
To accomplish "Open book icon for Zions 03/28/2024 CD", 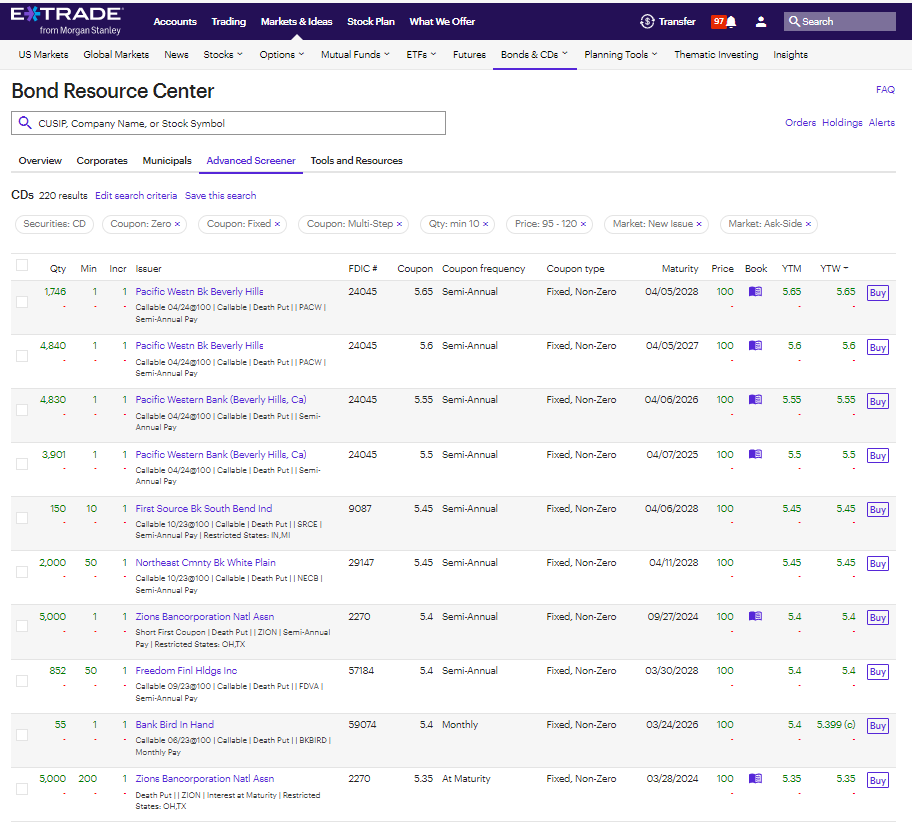I will point(755,778).
